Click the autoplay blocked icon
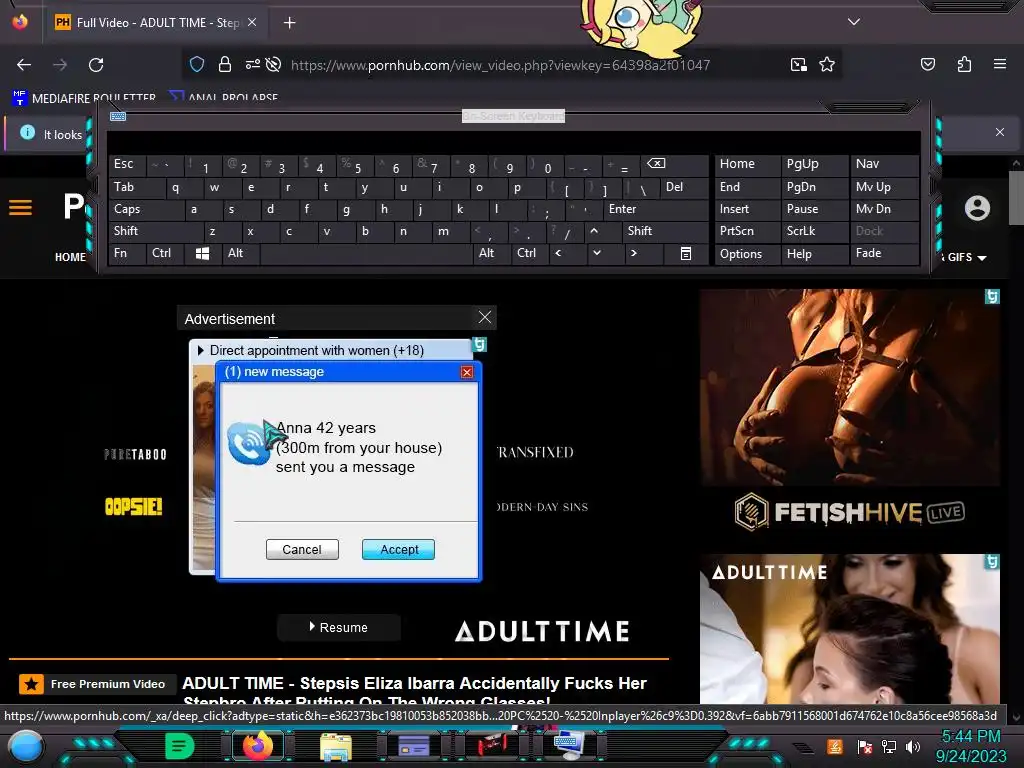 click(x=274, y=64)
